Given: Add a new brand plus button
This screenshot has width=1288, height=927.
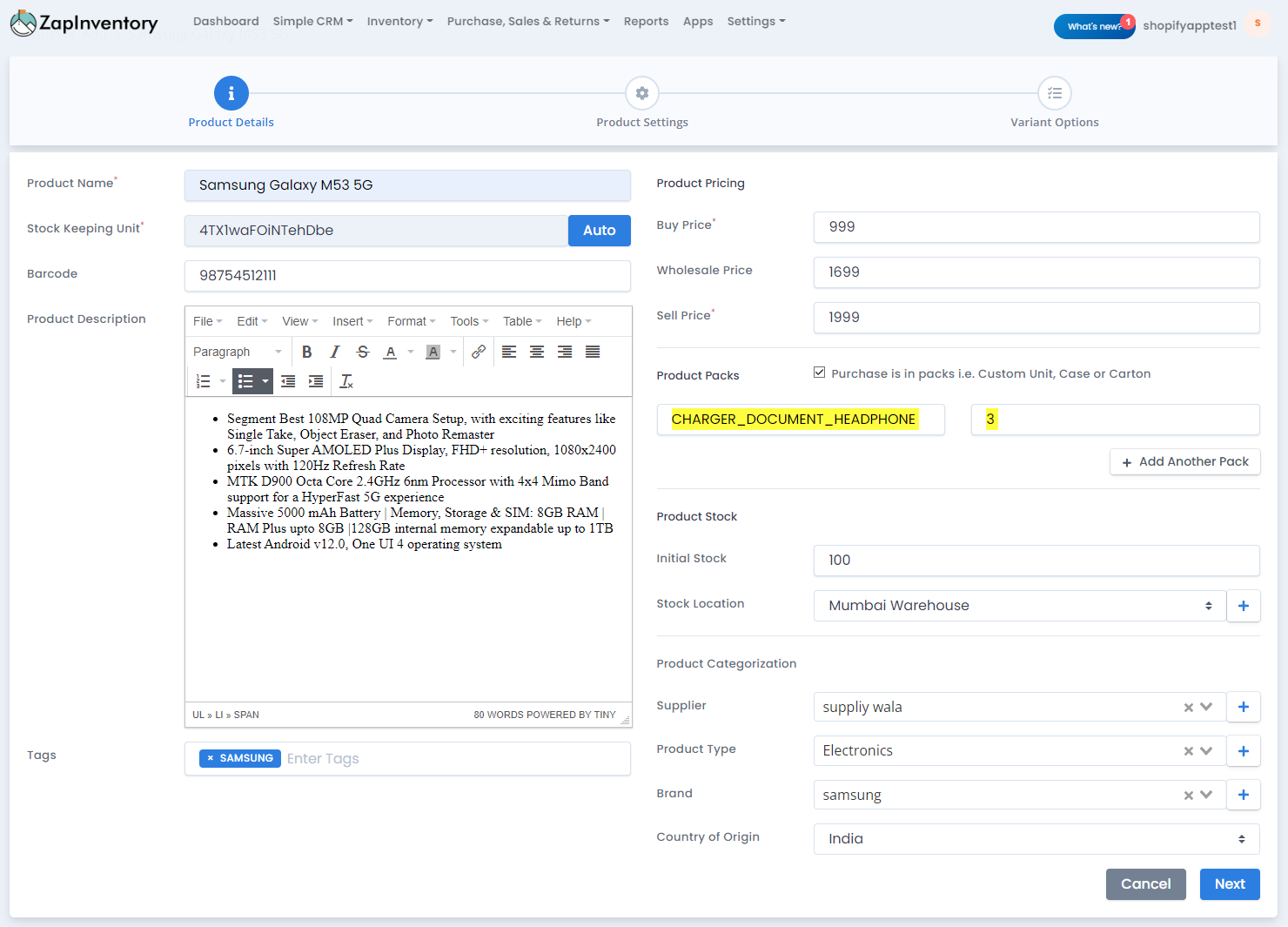Looking at the screenshot, I should pos(1244,795).
